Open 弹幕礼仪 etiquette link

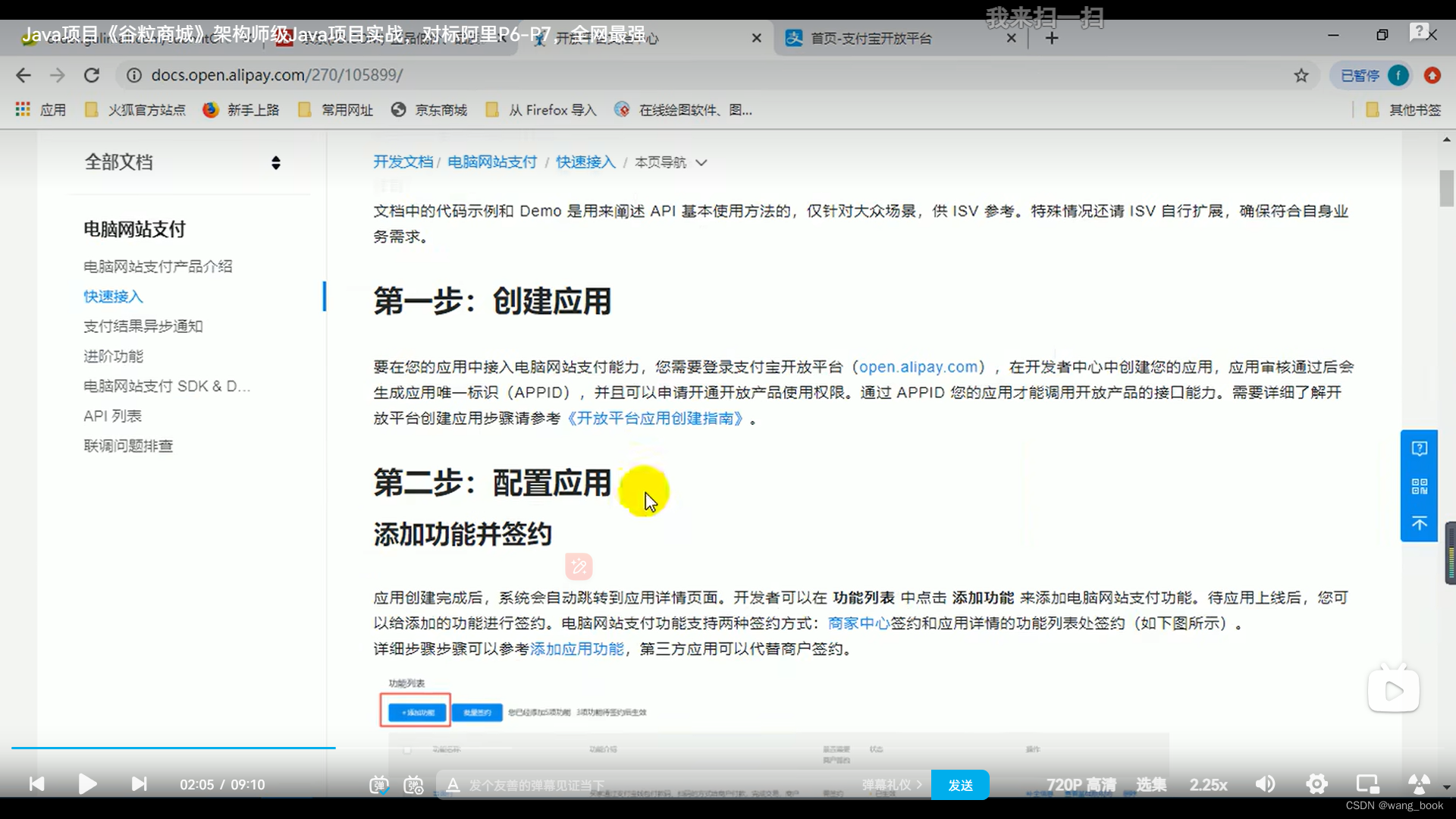[892, 785]
